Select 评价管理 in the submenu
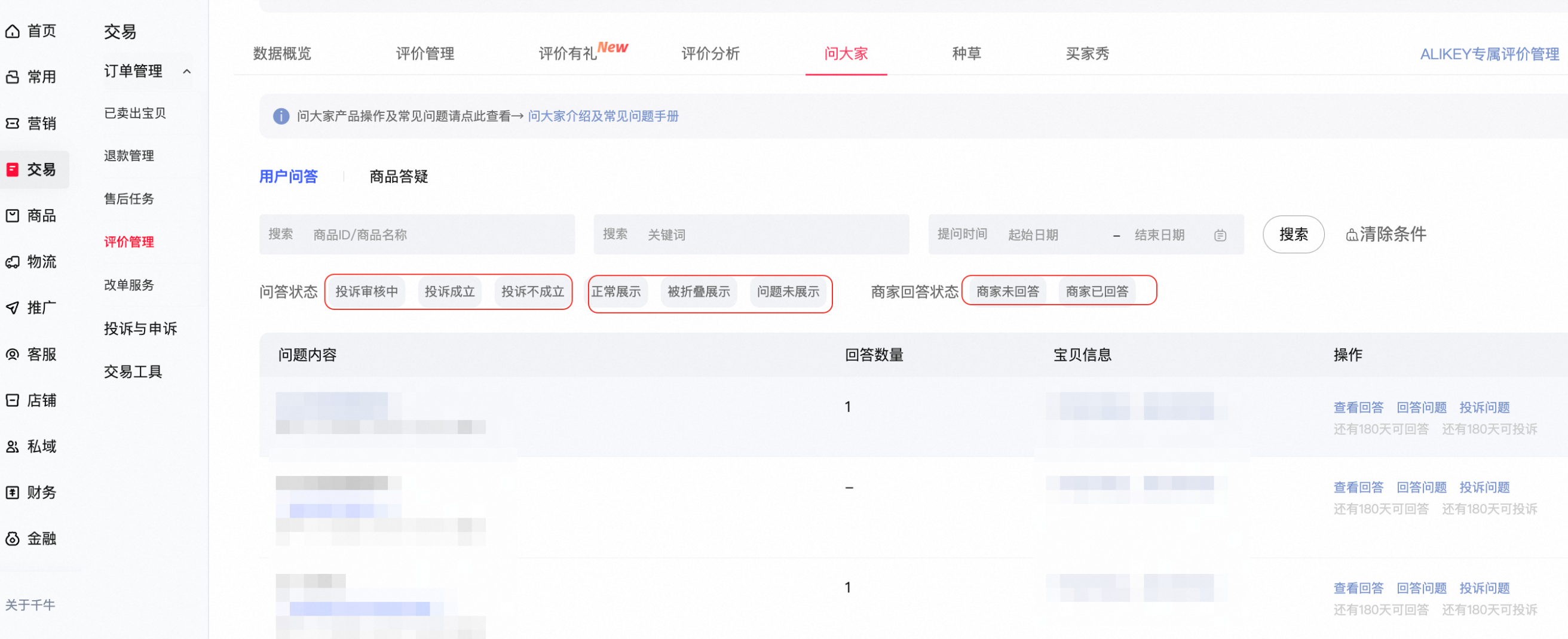The width and height of the screenshot is (1568, 639). point(129,242)
